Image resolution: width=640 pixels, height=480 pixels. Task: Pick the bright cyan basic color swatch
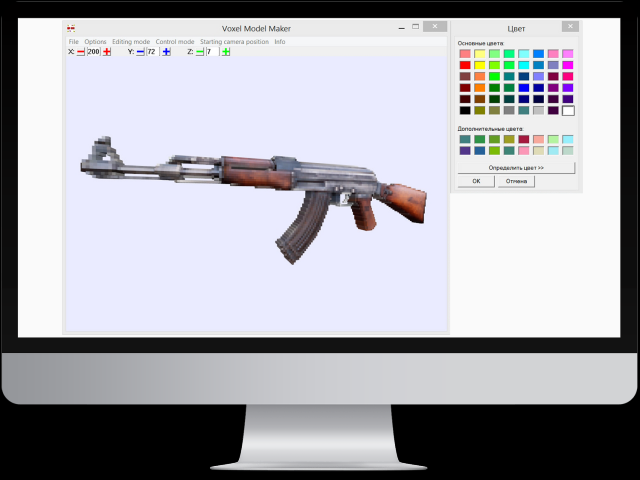click(x=524, y=65)
